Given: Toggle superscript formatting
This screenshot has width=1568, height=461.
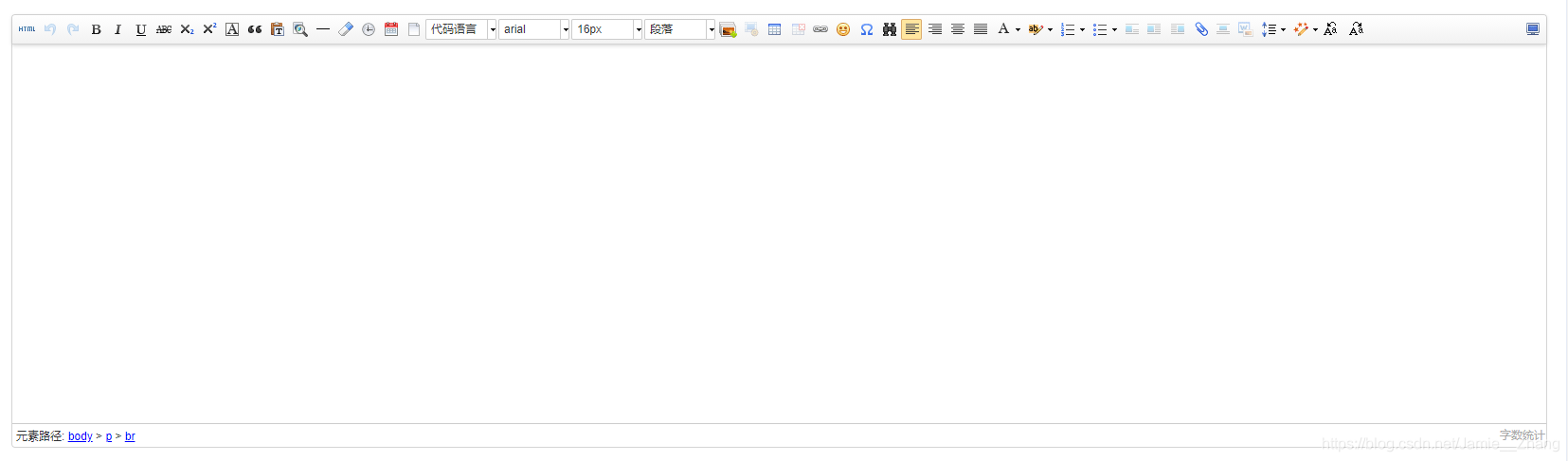Looking at the screenshot, I should coord(209,29).
